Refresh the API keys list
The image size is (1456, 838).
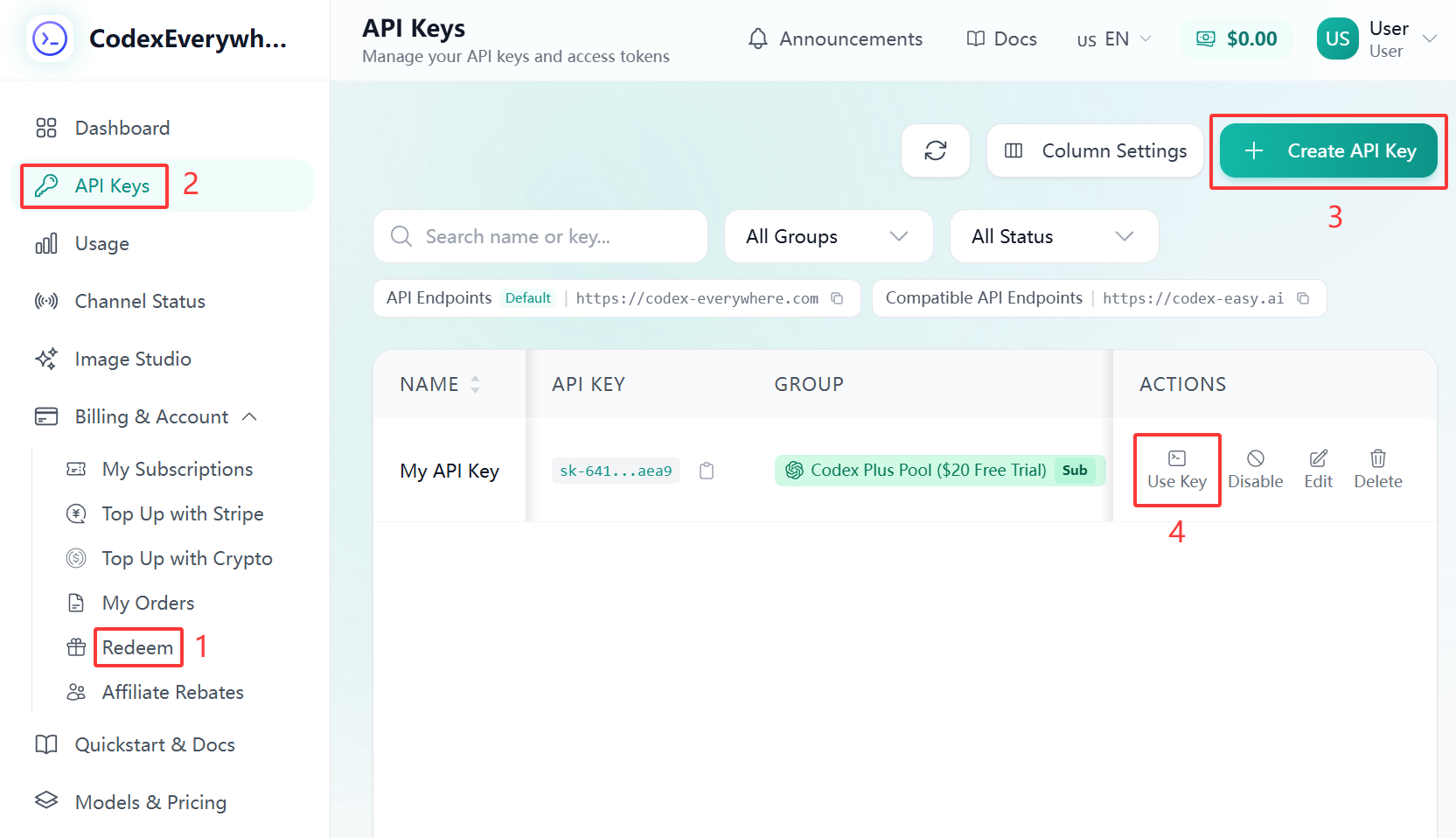pyautogui.click(x=936, y=150)
